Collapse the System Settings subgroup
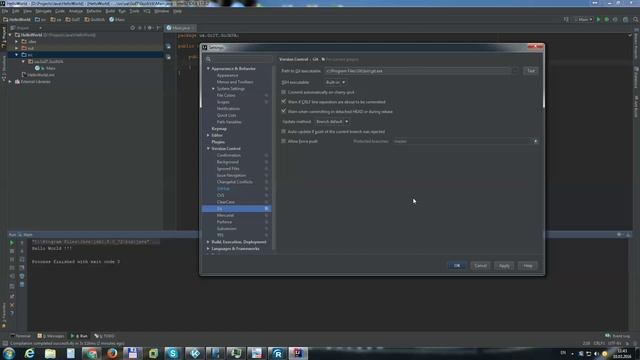 (x=213, y=89)
